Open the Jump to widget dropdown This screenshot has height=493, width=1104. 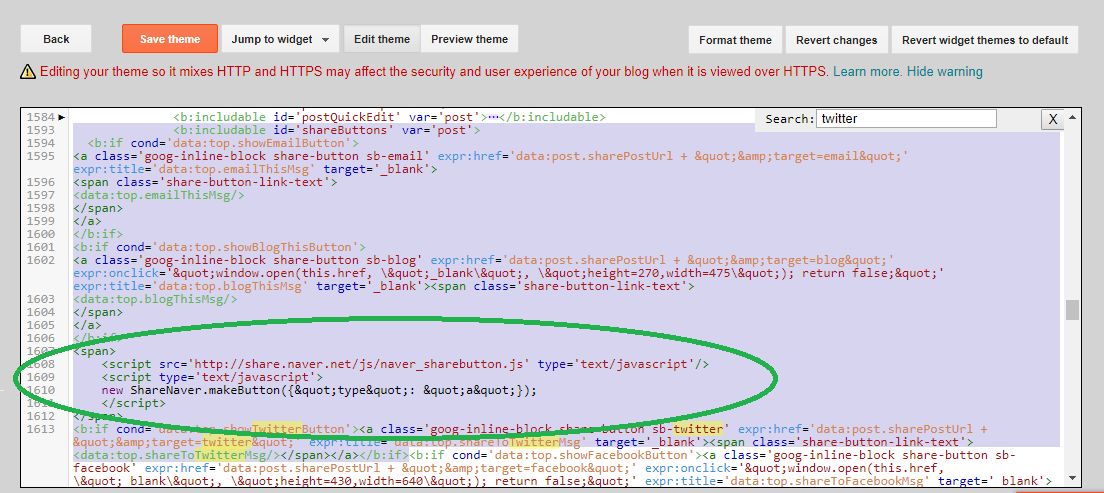pos(280,39)
